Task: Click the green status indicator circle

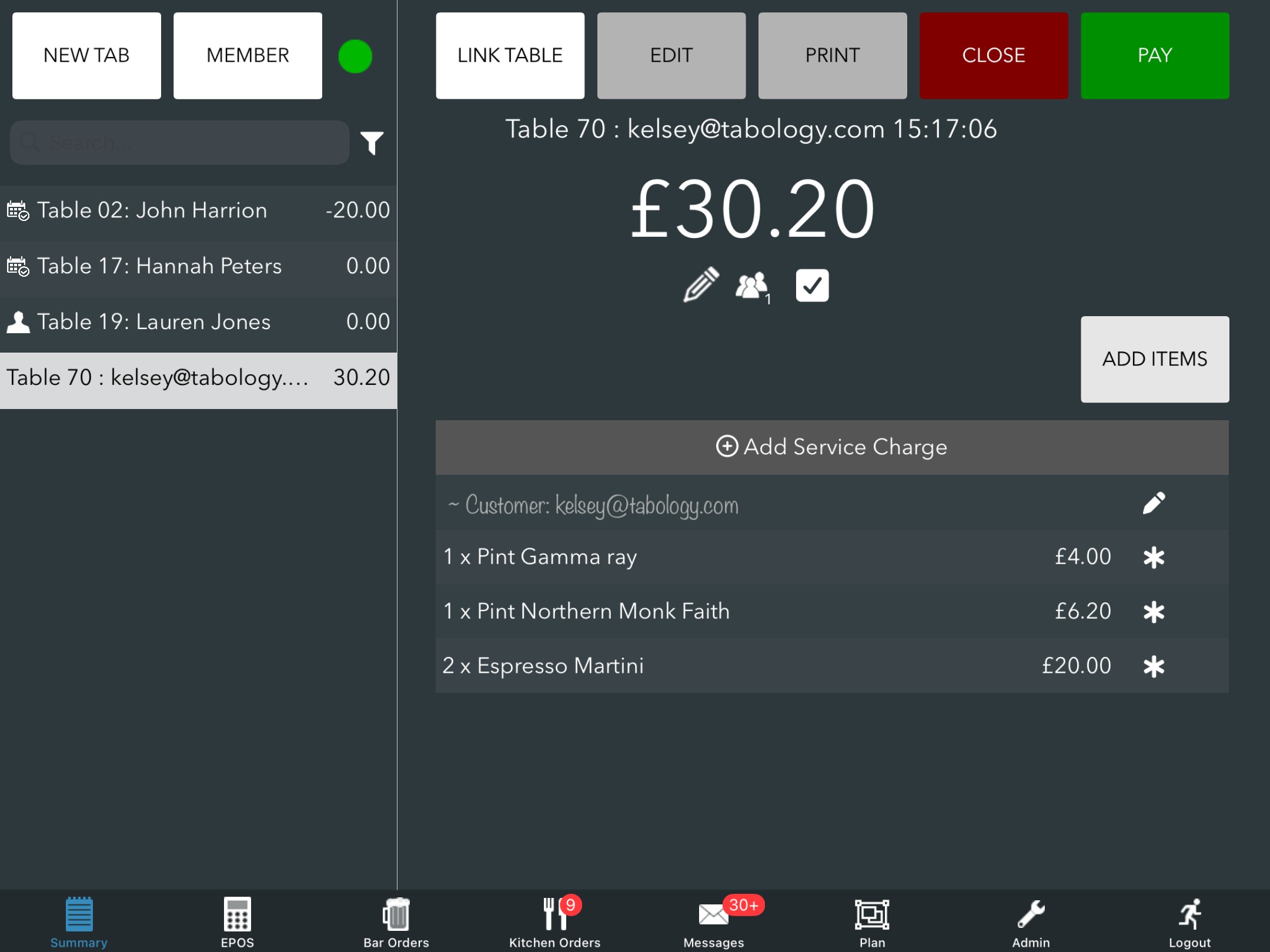Action: click(355, 56)
